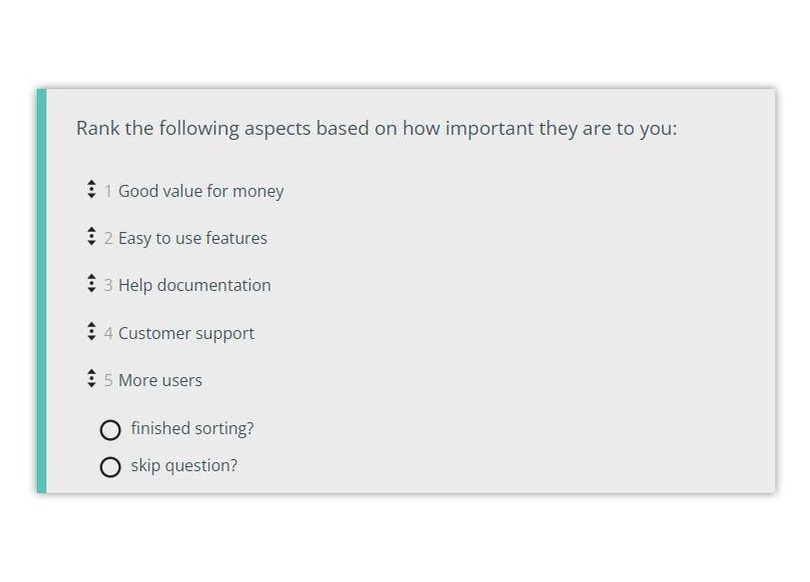The width and height of the screenshot is (810, 582).
Task: Click the rank number 4 label
Action: 107,332
